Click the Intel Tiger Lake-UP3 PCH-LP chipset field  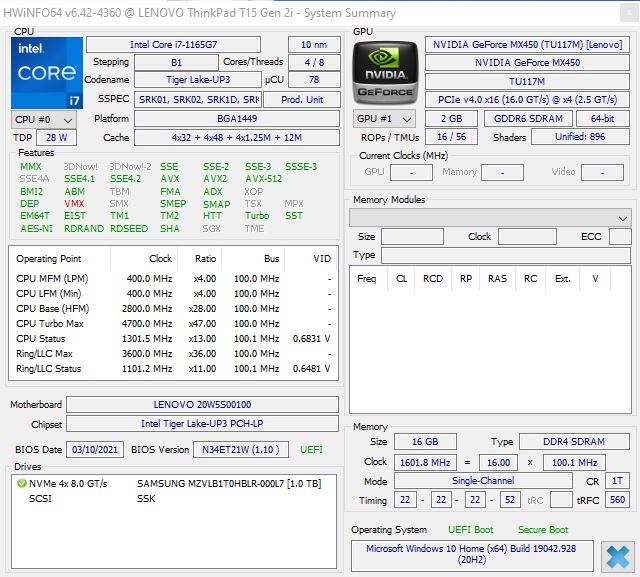[x=202, y=424]
